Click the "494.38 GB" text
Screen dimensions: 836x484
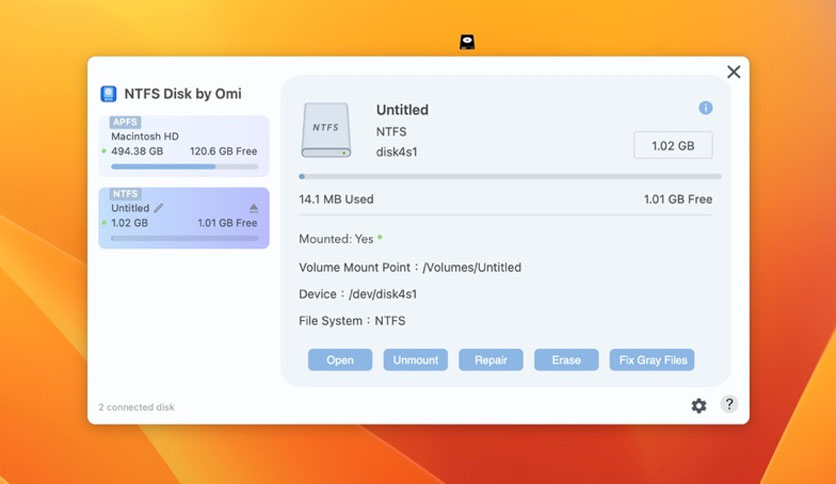137,151
